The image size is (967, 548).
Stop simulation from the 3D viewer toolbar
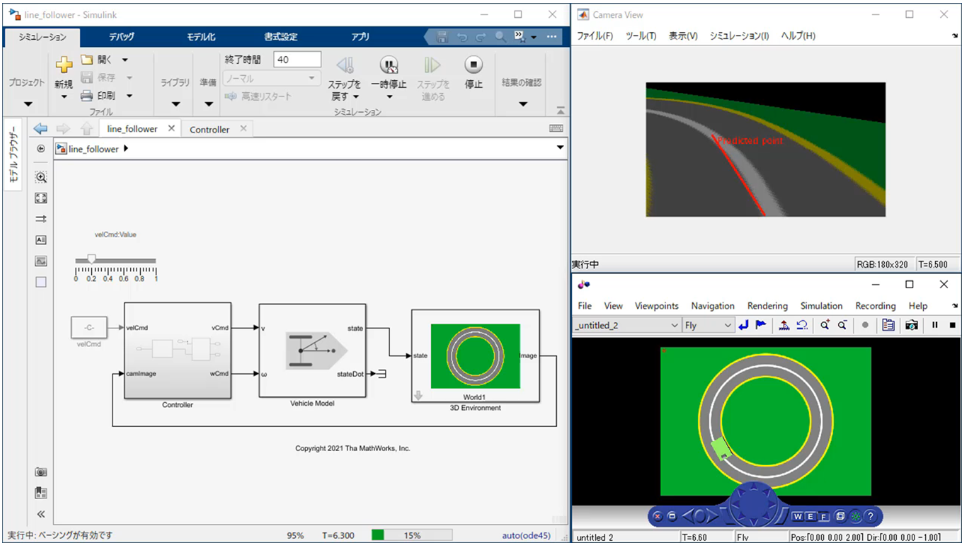click(x=952, y=325)
